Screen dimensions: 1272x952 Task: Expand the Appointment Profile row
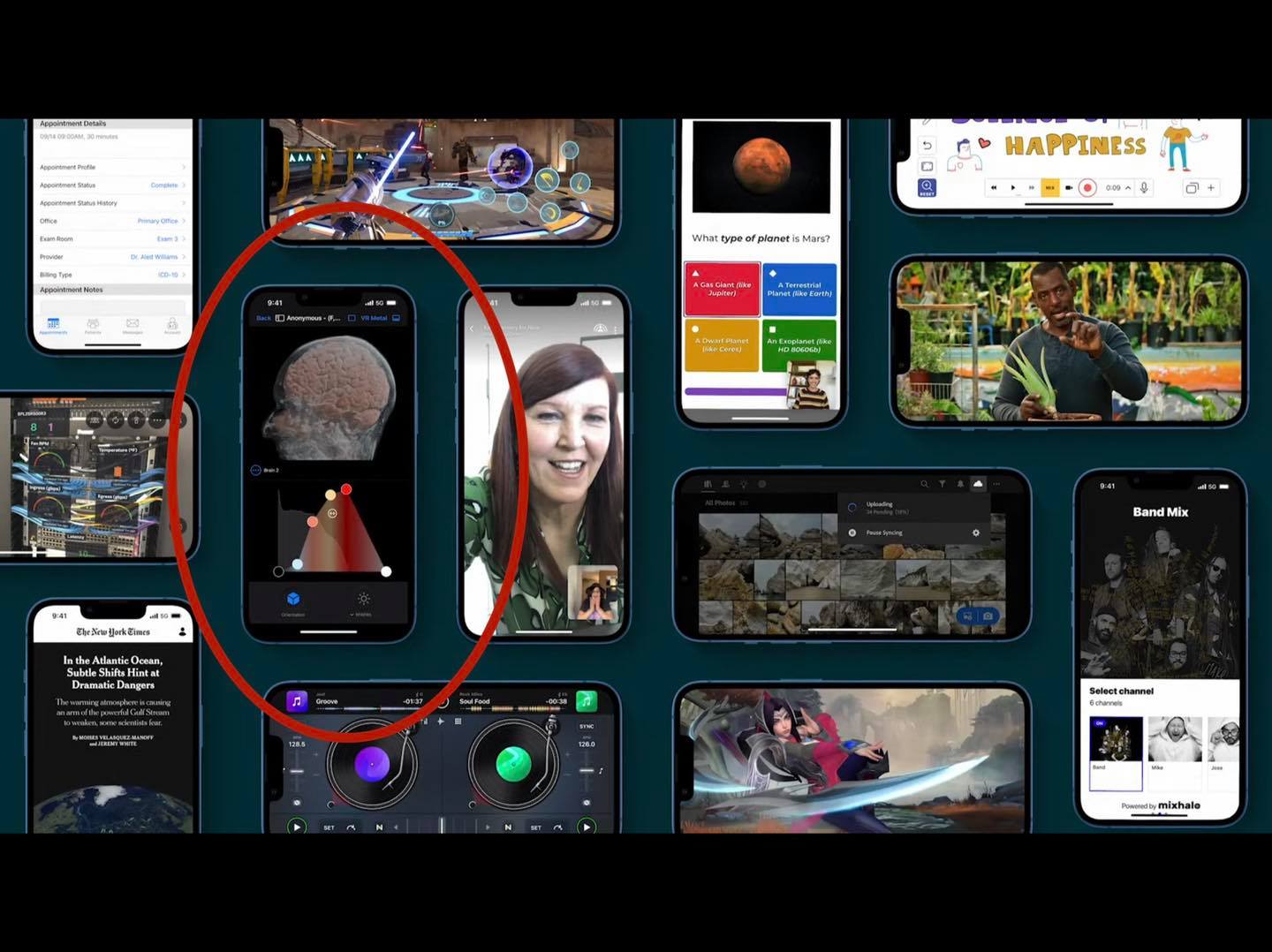pyautogui.click(x=112, y=167)
